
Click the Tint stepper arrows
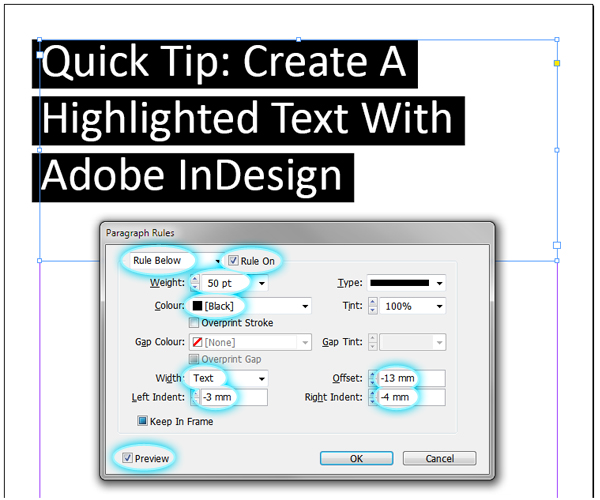pos(373,306)
